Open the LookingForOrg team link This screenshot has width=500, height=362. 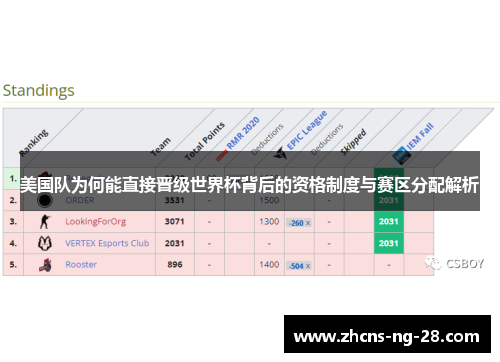[x=96, y=222]
